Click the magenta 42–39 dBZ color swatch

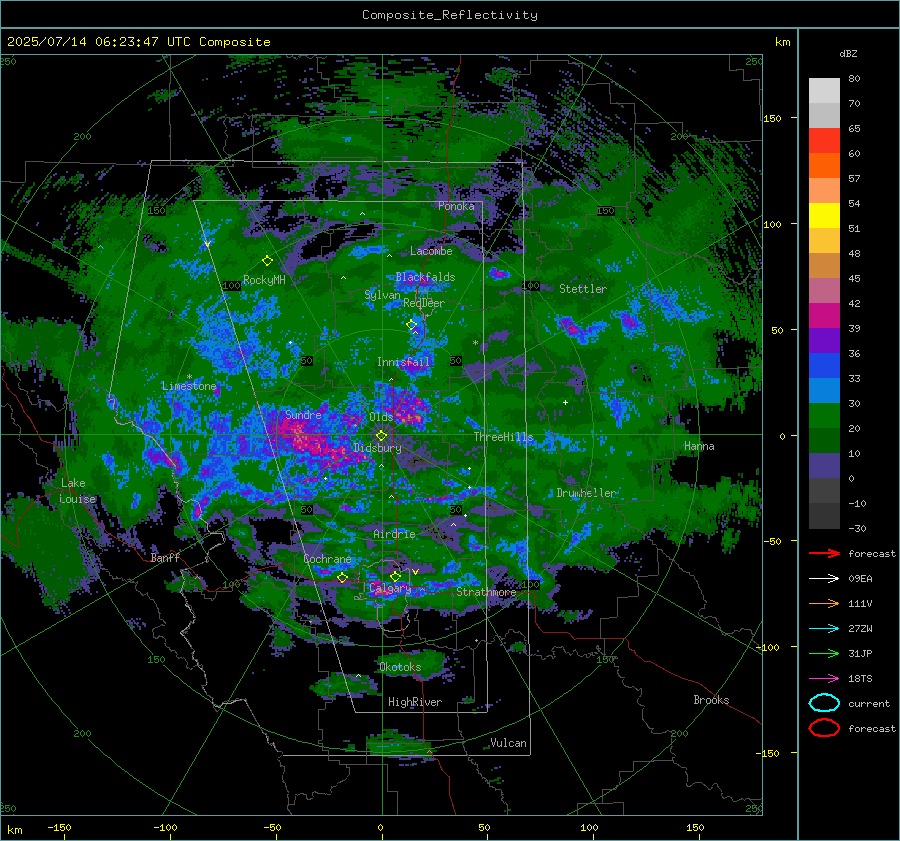[824, 316]
